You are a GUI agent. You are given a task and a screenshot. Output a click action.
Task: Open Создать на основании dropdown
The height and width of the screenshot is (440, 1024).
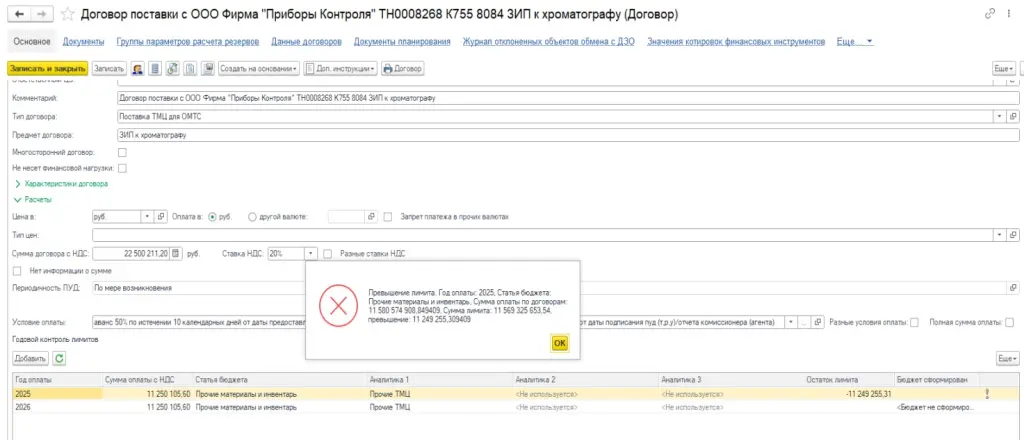pyautogui.click(x=259, y=69)
